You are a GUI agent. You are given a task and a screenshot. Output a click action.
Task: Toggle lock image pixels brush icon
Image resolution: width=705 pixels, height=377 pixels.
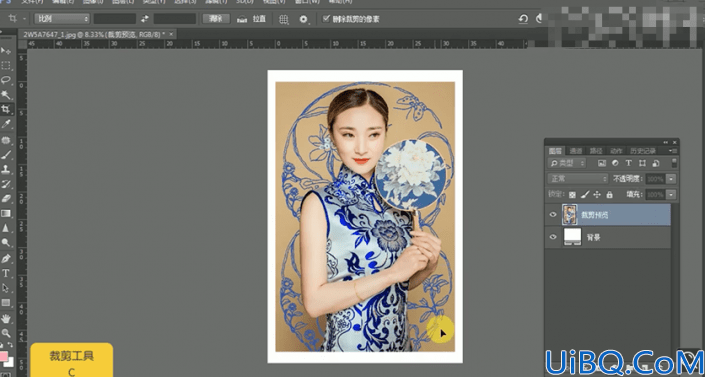coord(585,195)
